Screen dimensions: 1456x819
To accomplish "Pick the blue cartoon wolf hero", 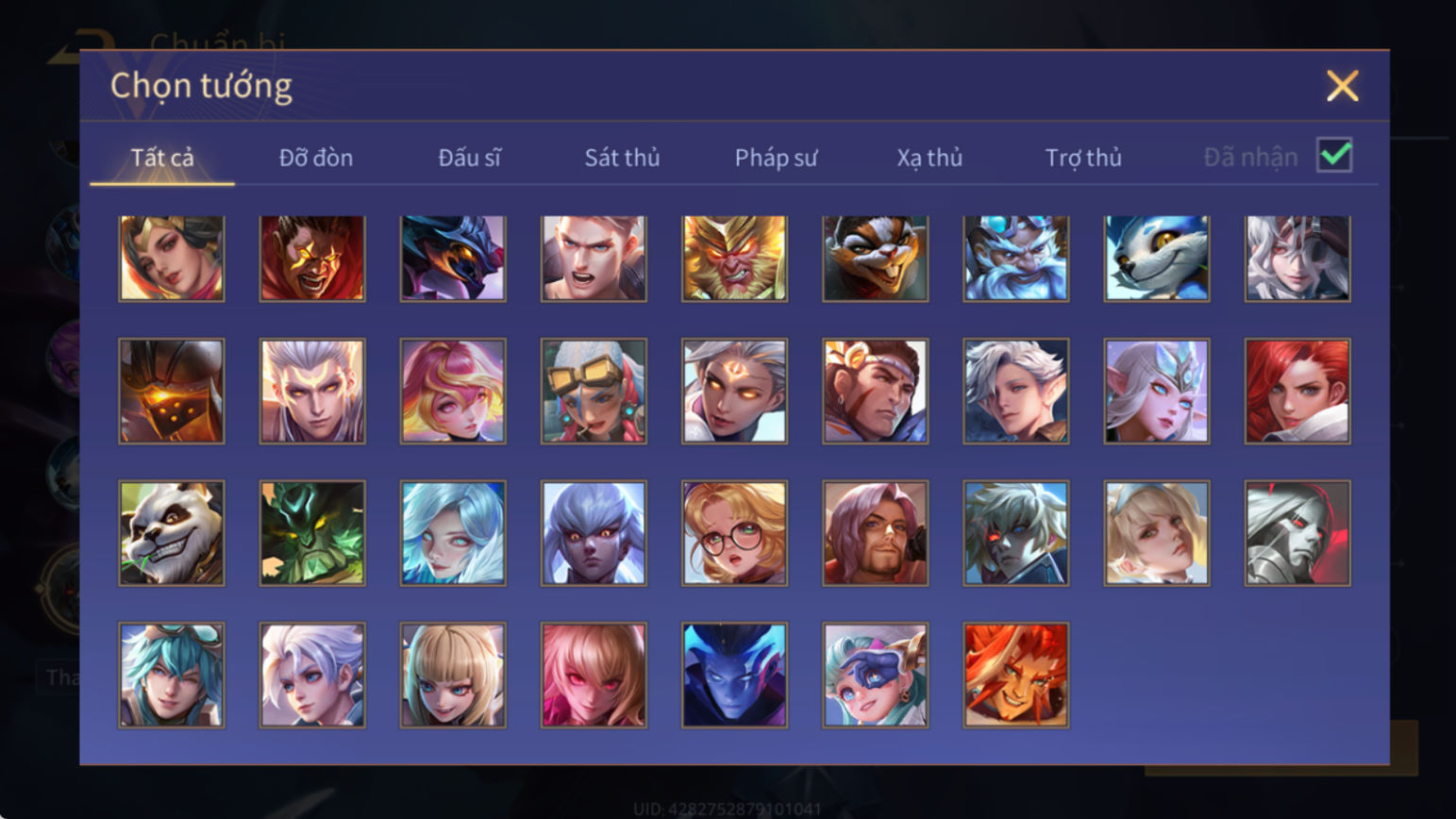I will (1157, 258).
